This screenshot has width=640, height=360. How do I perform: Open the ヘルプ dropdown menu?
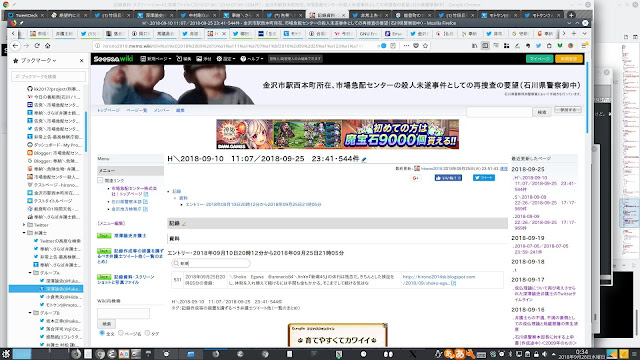(x=252, y=59)
